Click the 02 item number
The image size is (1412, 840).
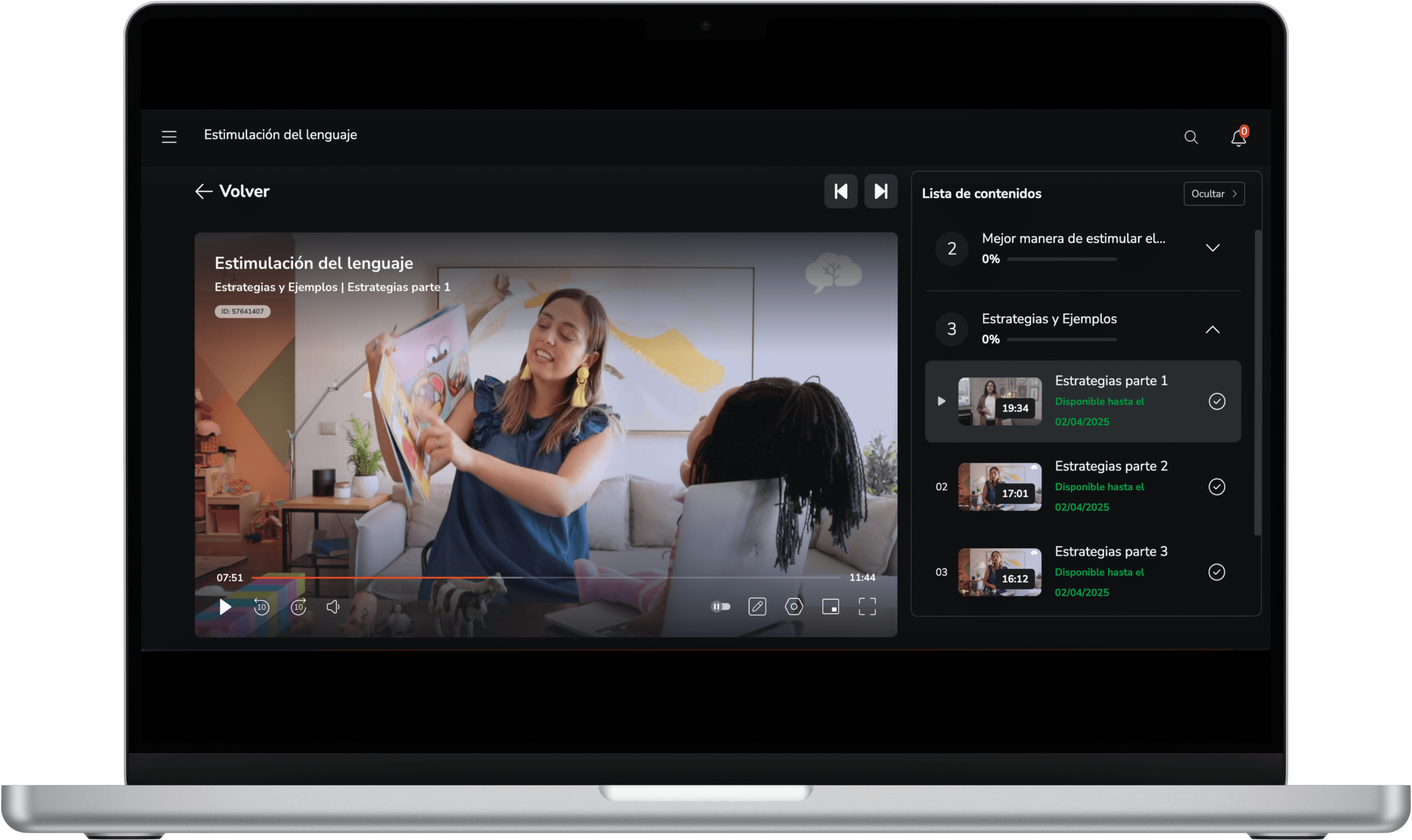point(941,487)
